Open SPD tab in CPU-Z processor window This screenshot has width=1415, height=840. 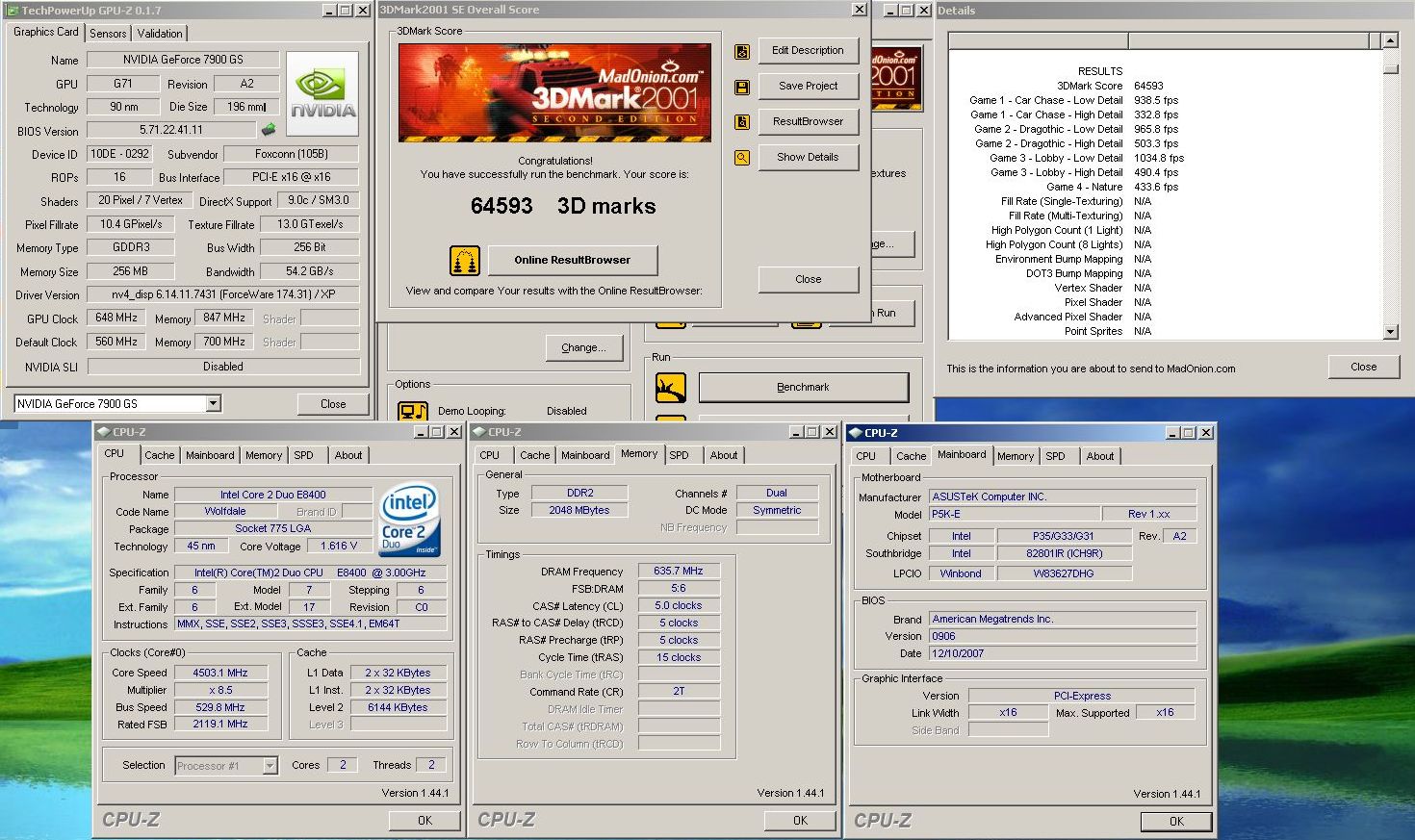click(x=303, y=456)
